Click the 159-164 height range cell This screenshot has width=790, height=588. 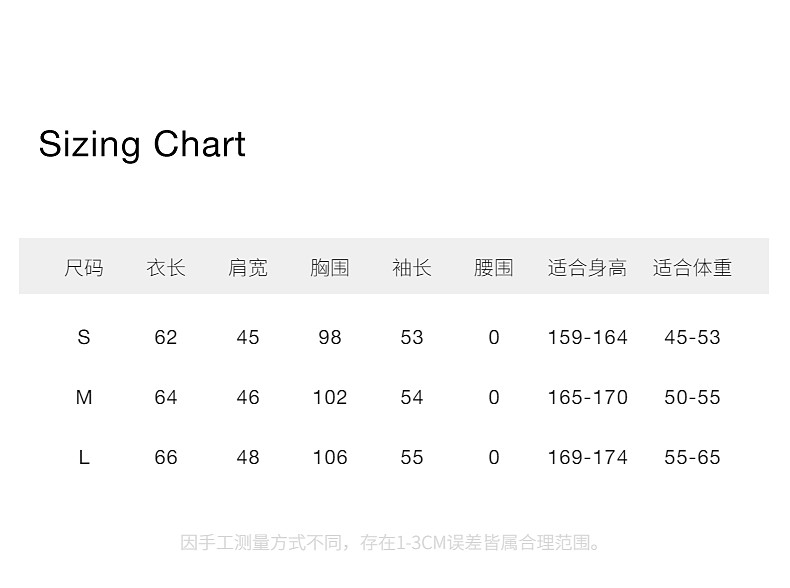click(587, 338)
